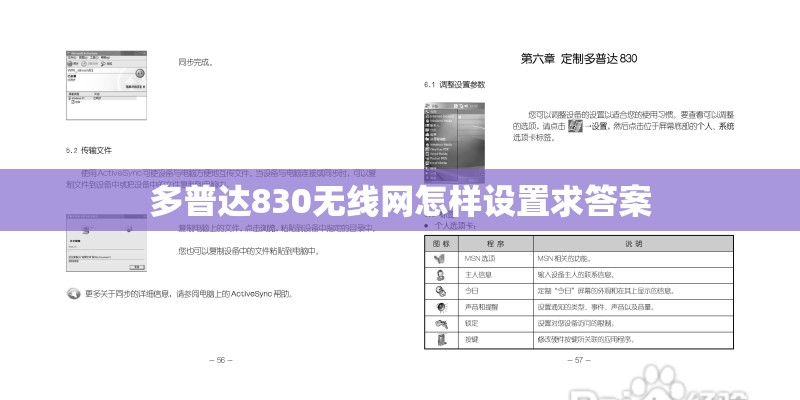800x400 pixels.
Task: Select the text 同步完成。
Action: point(195,63)
